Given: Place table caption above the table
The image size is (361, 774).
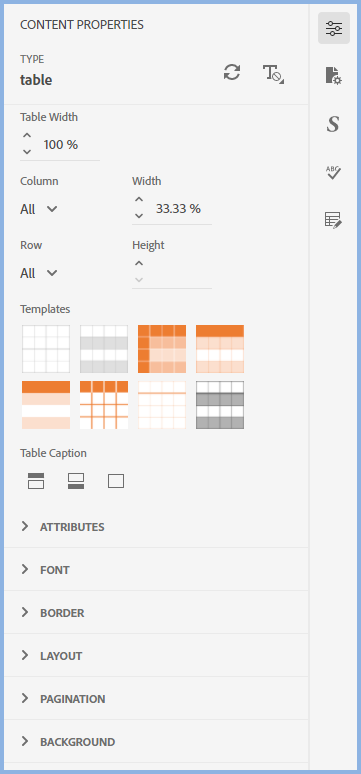Looking at the screenshot, I should point(36,481).
